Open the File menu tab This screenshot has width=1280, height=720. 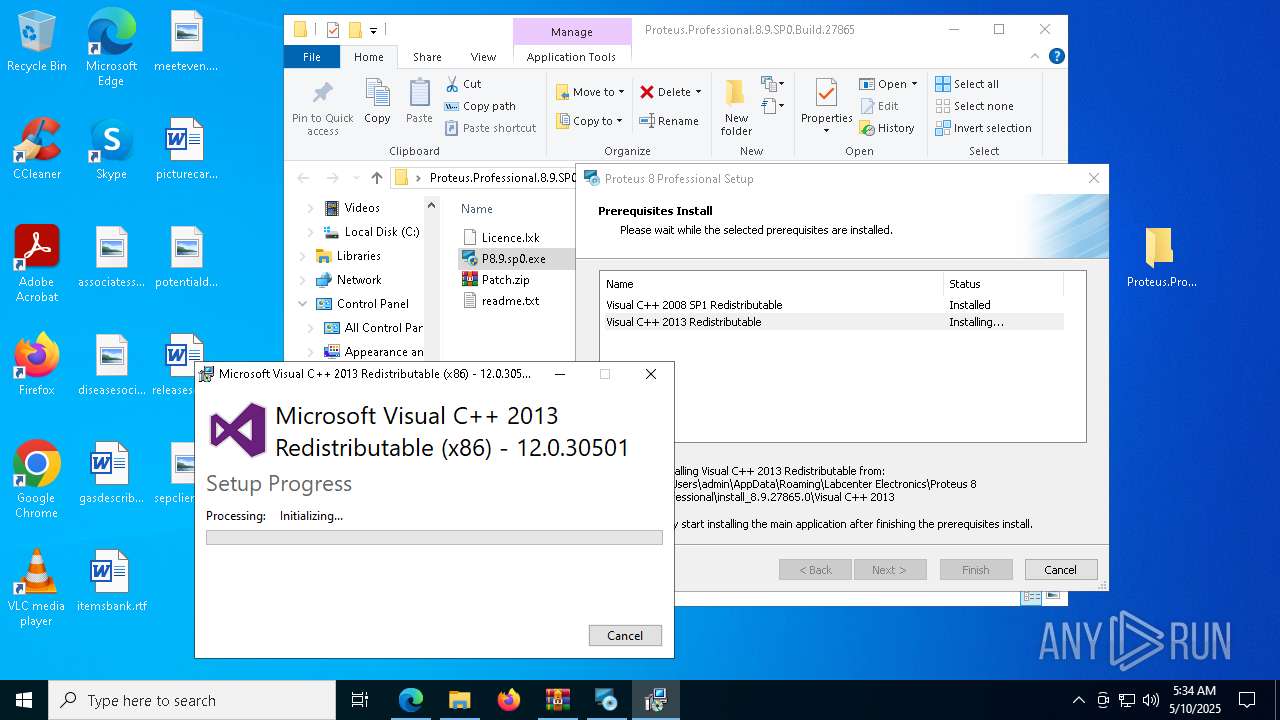tap(312, 57)
